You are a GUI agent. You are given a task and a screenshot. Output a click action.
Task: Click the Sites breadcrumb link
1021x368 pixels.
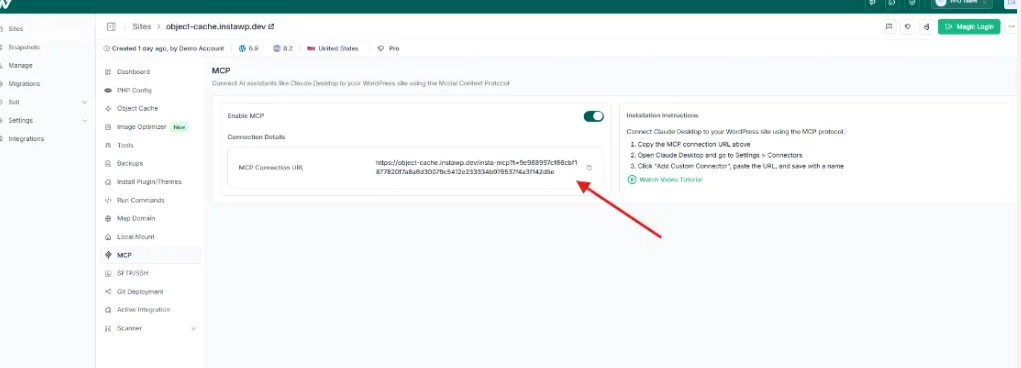pos(141,27)
